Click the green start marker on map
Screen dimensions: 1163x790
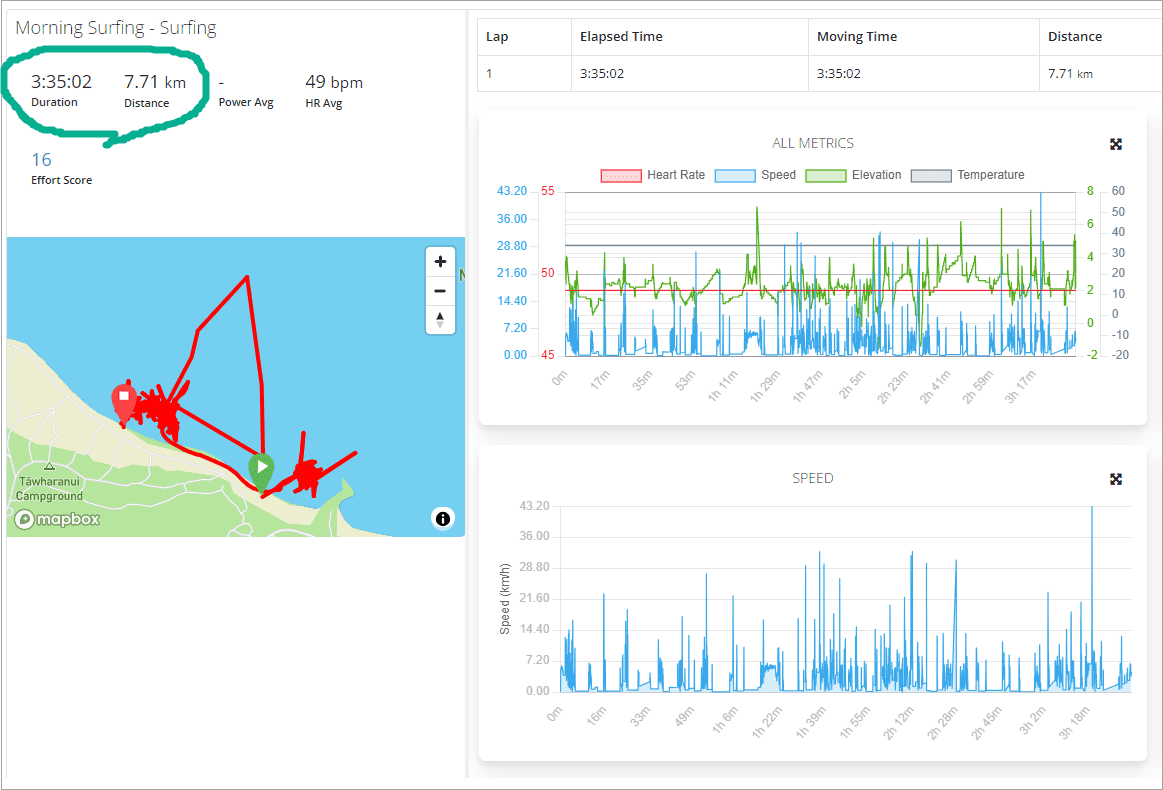click(x=261, y=472)
